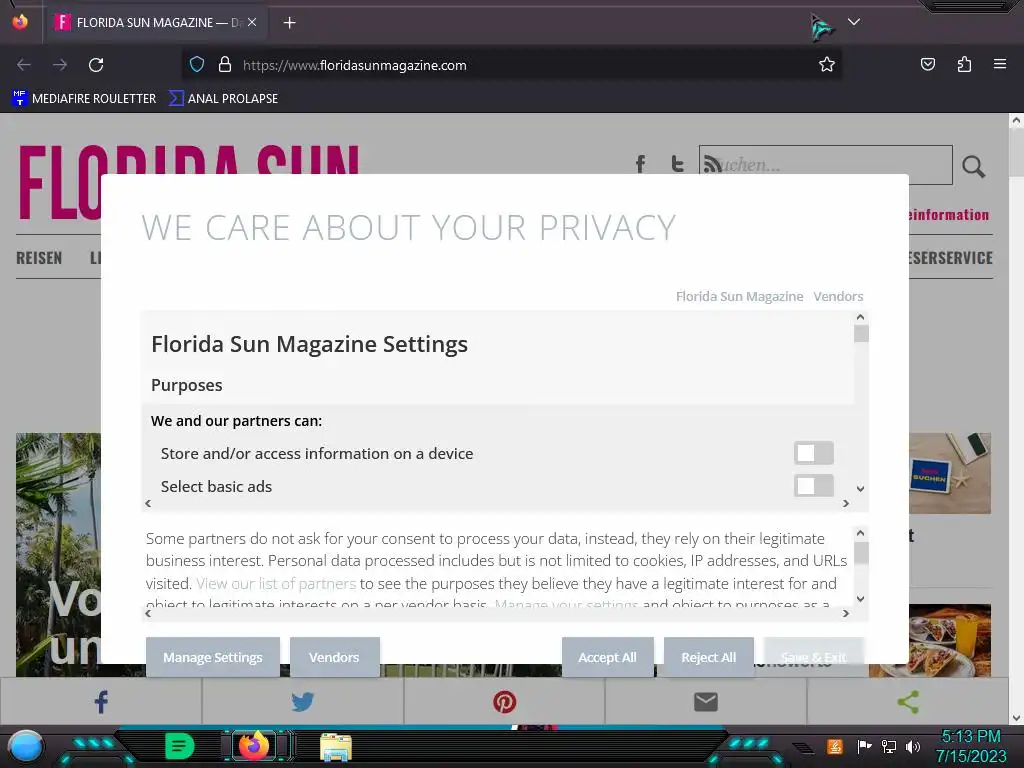The image size is (1024, 768).
Task: Click the network tray icon
Action: click(888, 746)
